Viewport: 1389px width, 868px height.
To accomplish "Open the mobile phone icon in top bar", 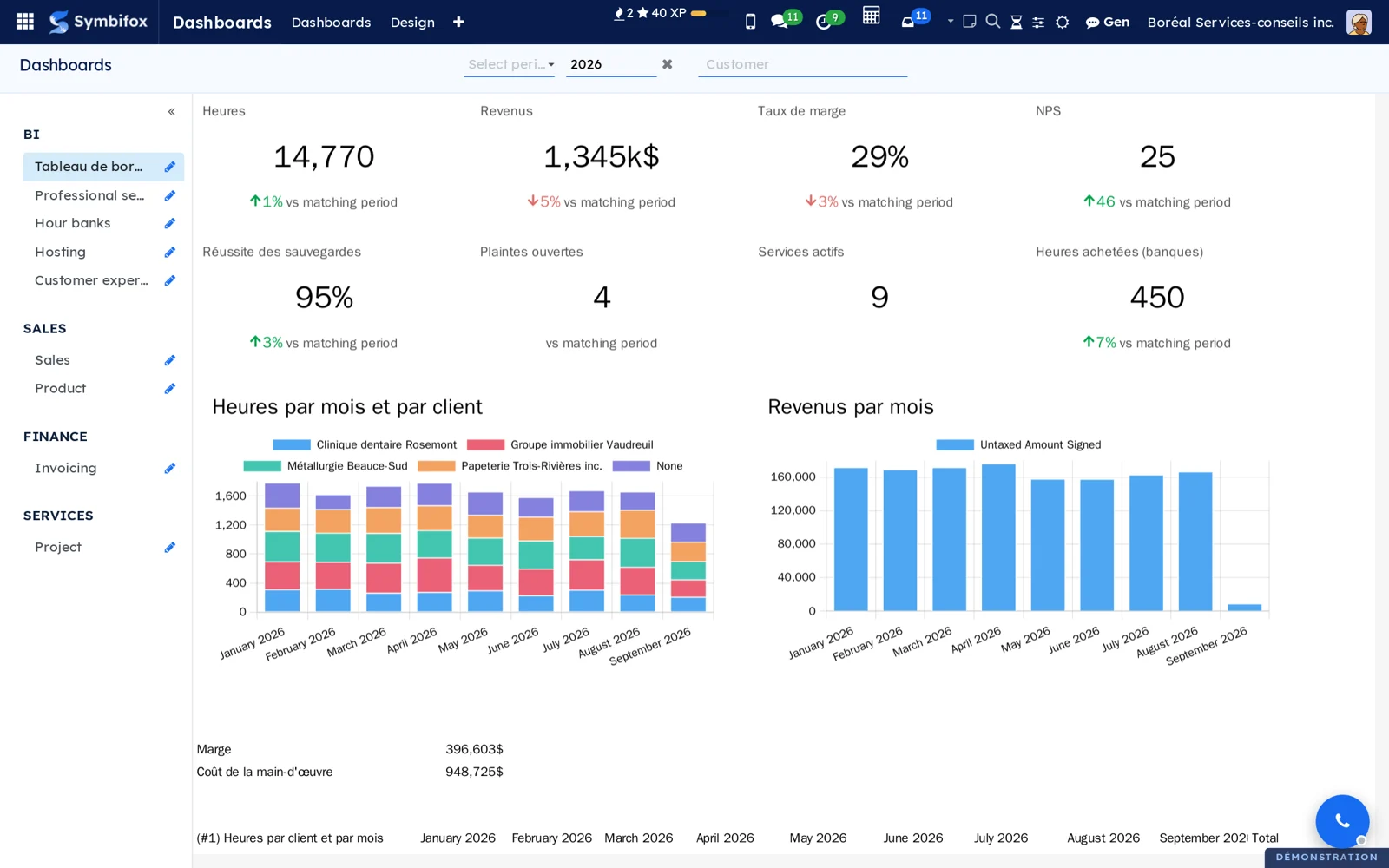I will [x=750, y=22].
